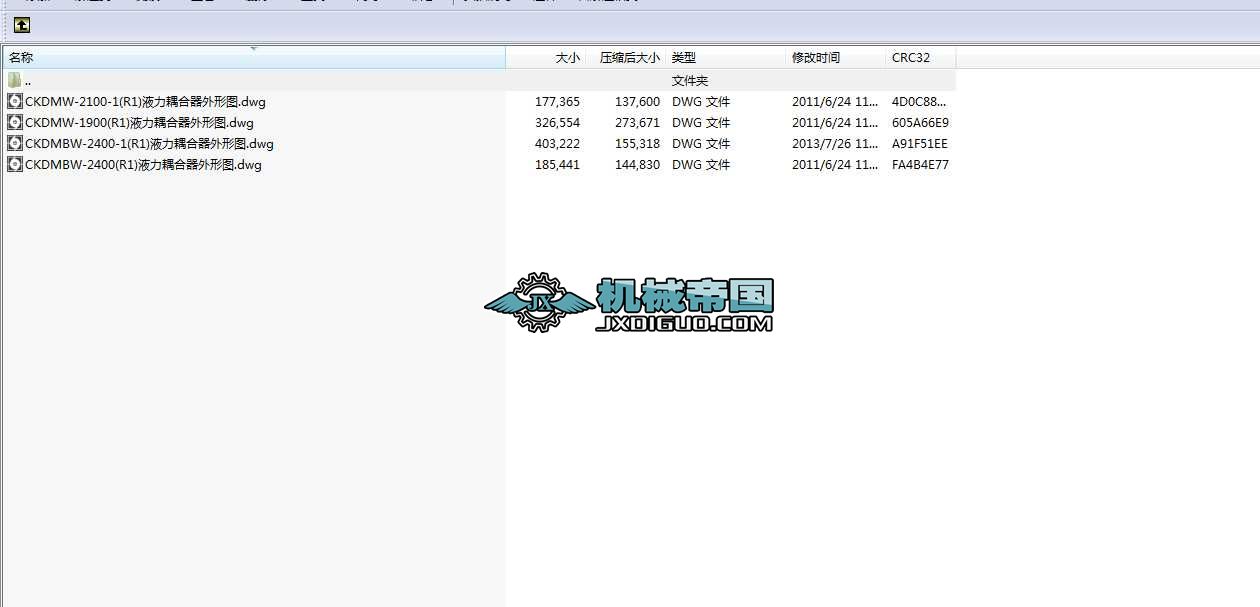Viewport: 1260px width, 607px height.
Task: Select the DWG file icon of CKDMW-2100-1(R1)
Action: (x=14, y=101)
